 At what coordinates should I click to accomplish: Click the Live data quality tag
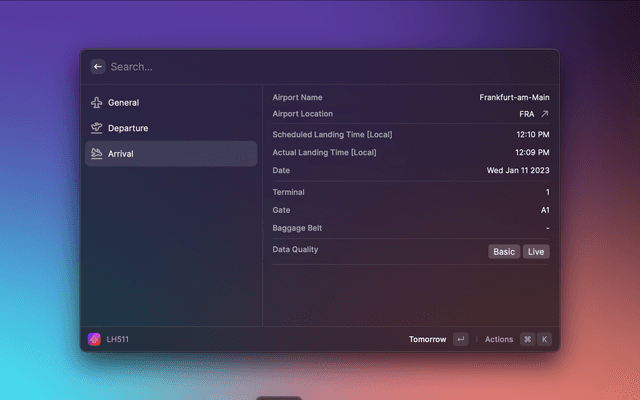pos(536,252)
